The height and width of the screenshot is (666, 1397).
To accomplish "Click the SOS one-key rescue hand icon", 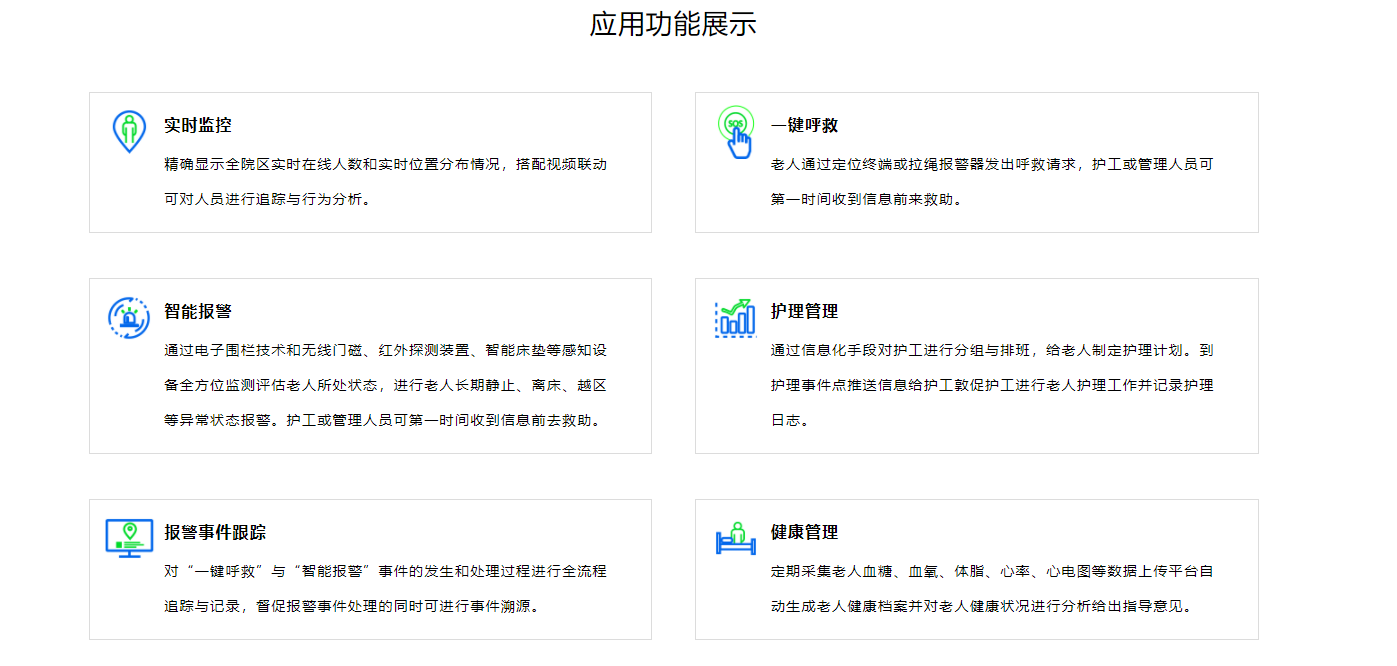I will [735, 132].
